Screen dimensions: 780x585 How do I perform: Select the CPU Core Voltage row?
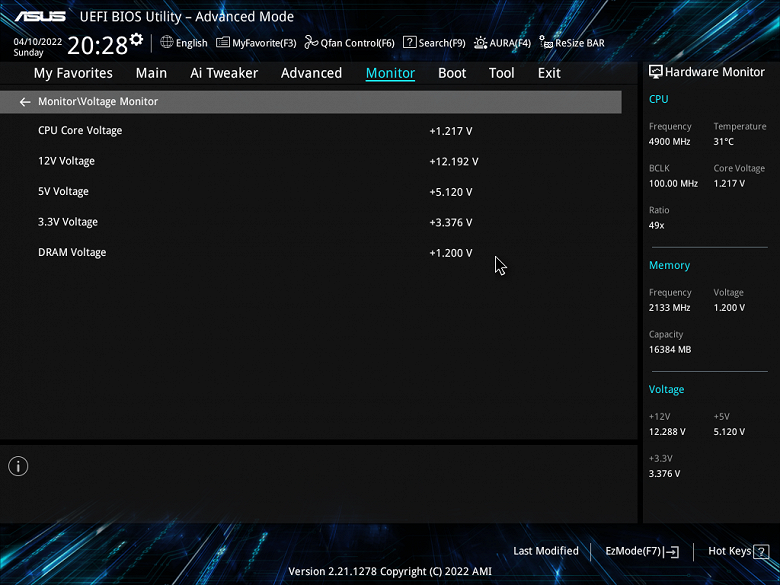pos(310,131)
